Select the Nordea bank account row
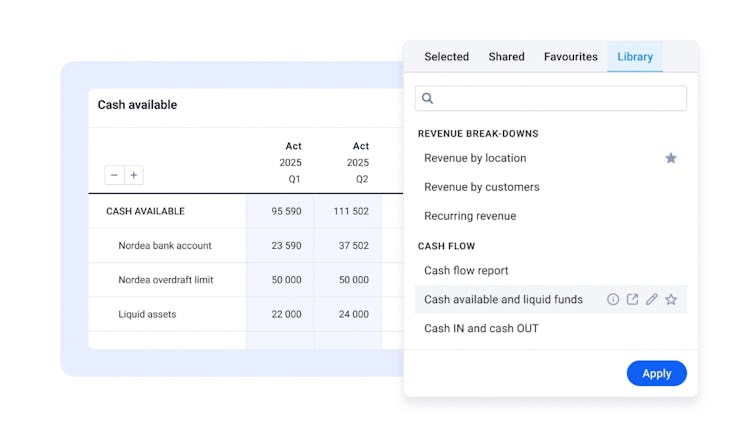 tap(165, 246)
